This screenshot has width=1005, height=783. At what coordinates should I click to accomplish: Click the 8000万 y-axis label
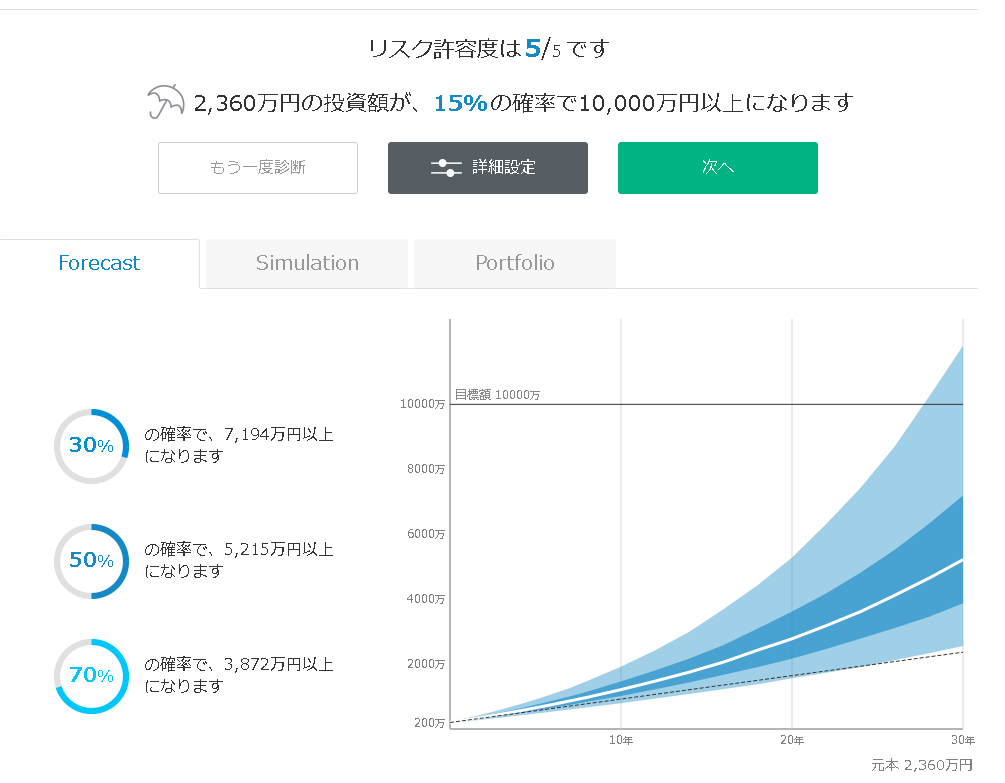tap(426, 469)
